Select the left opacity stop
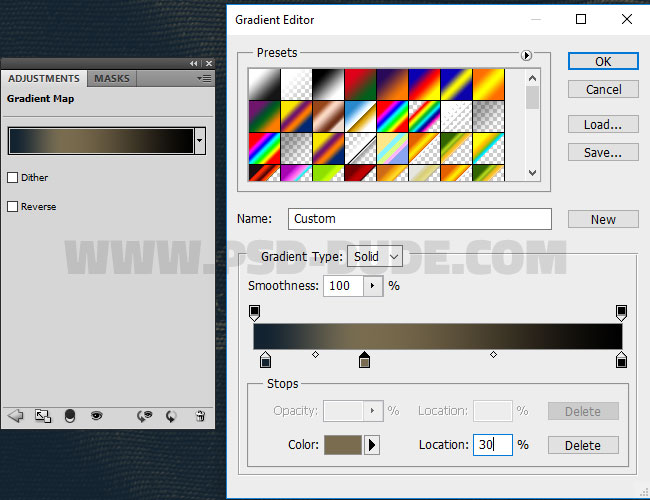Screen dimensions: 650x500 tap(255, 313)
